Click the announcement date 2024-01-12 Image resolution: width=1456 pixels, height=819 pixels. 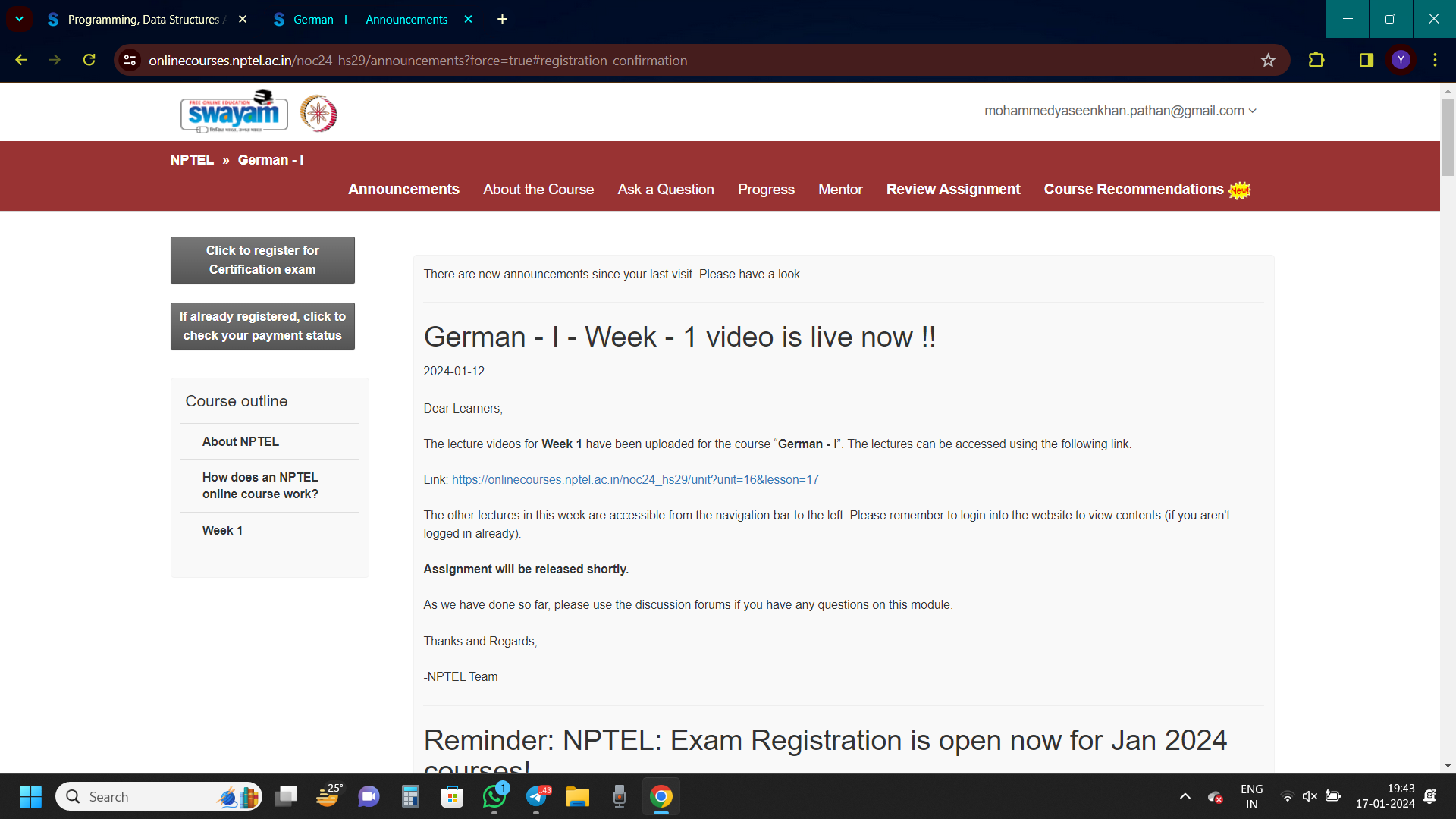[x=453, y=372]
